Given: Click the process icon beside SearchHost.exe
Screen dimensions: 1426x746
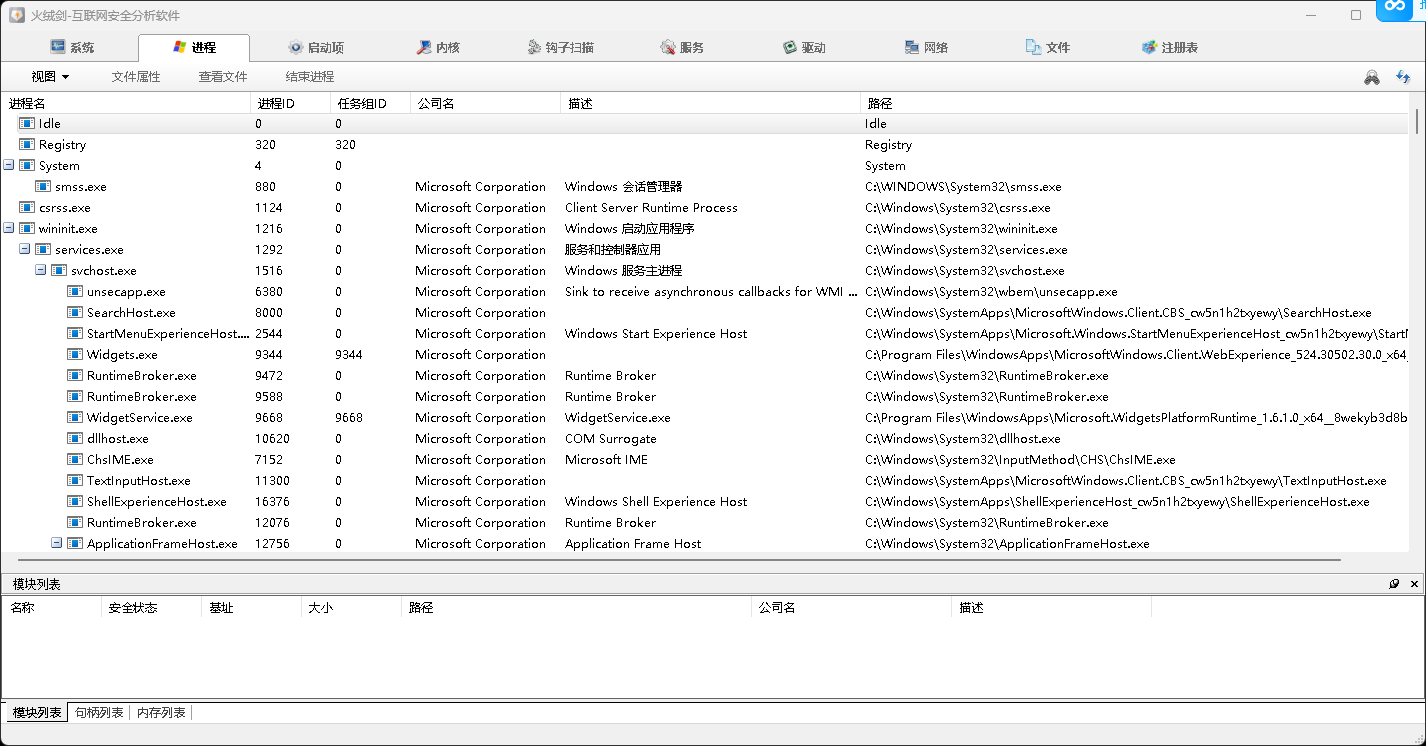Looking at the screenshot, I should click(x=74, y=313).
